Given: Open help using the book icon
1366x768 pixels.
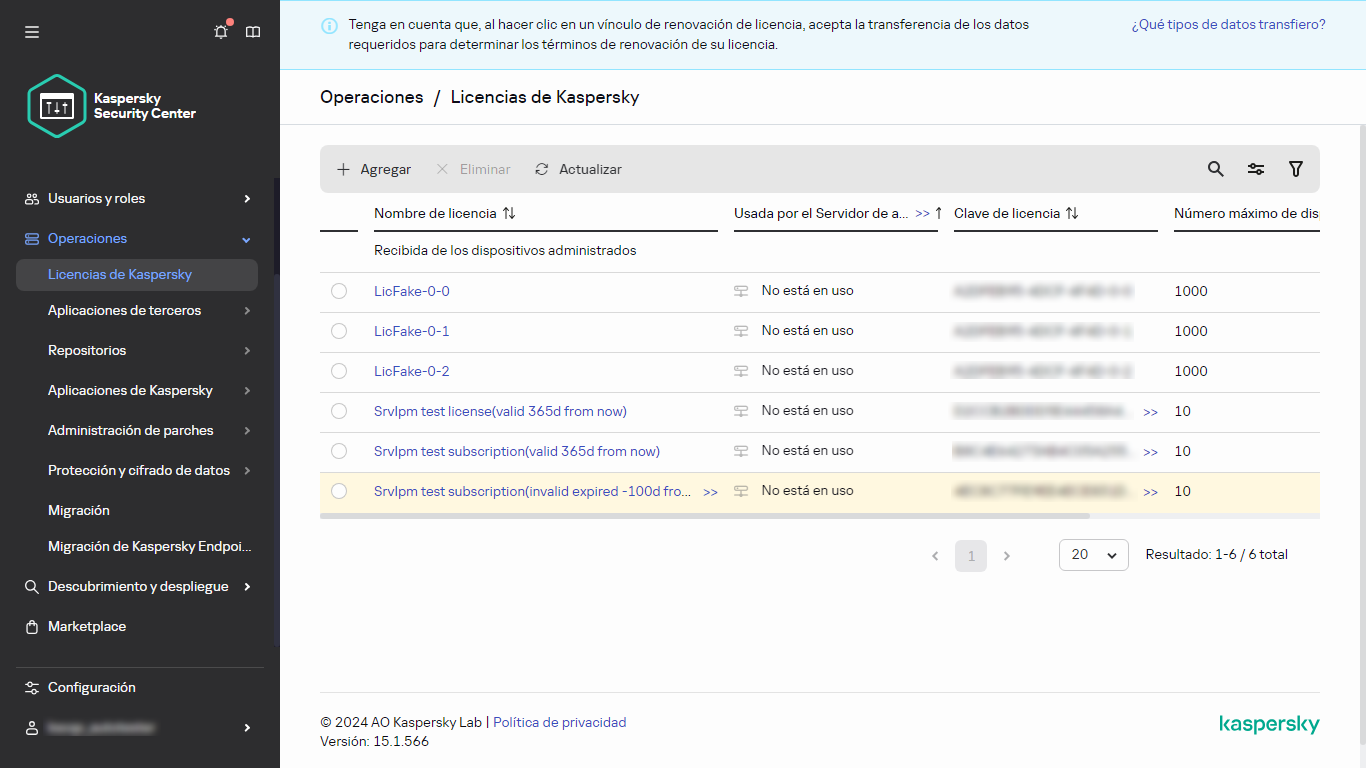Looking at the screenshot, I should 253,31.
